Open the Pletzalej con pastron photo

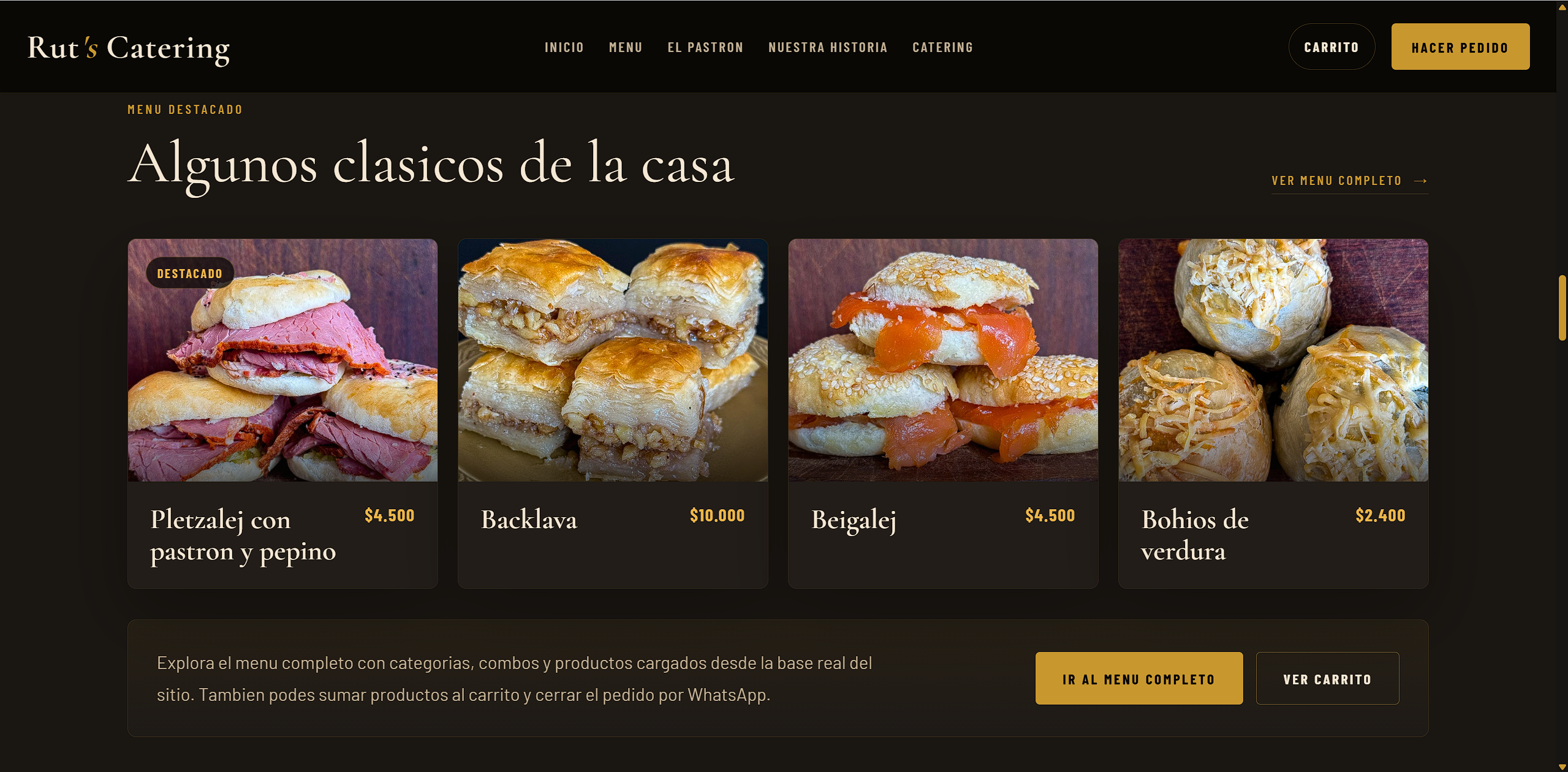[282, 360]
